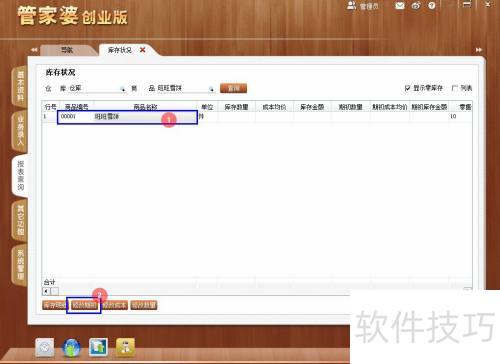
Task: Click the unit cell 件 in row 1
Action: coord(207,117)
